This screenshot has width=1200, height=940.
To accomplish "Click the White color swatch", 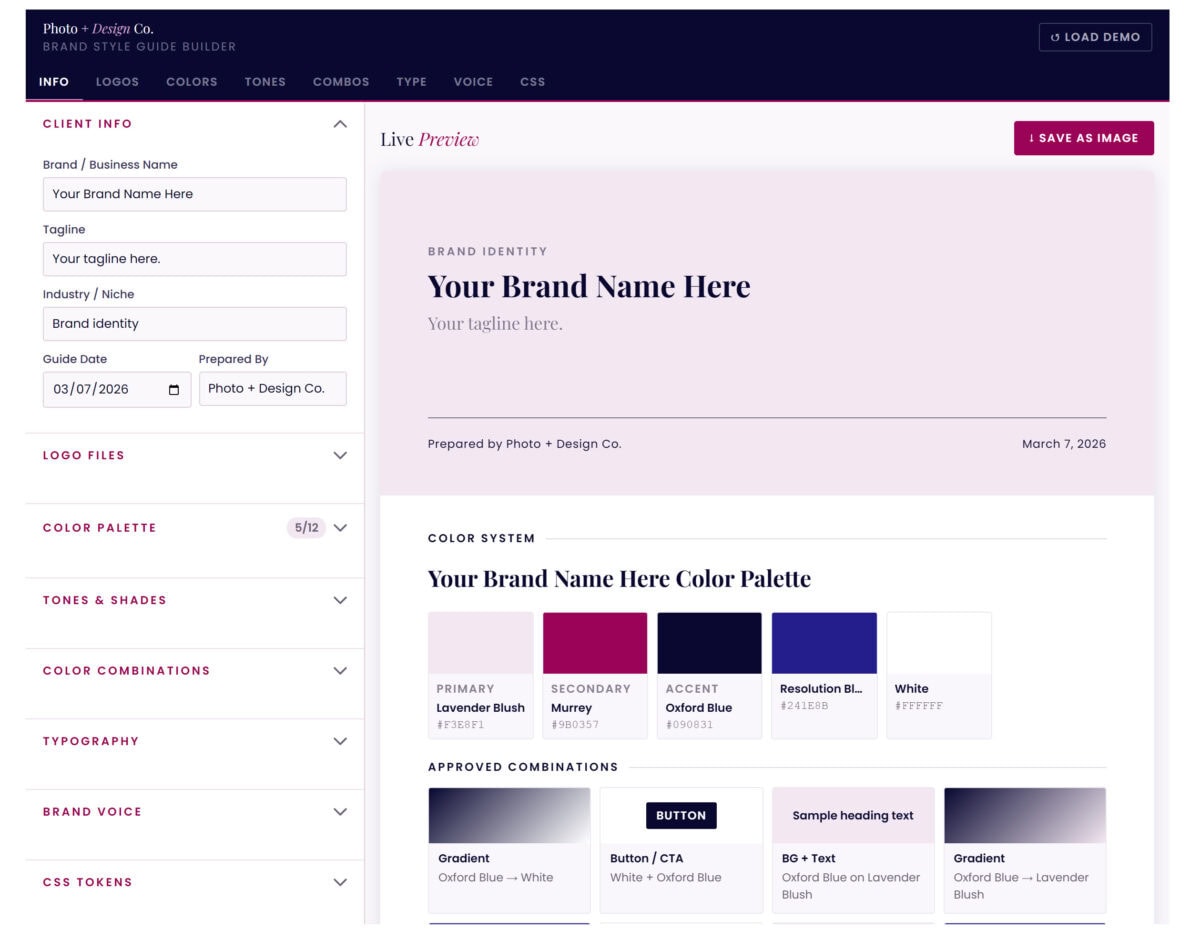I will pos(938,641).
